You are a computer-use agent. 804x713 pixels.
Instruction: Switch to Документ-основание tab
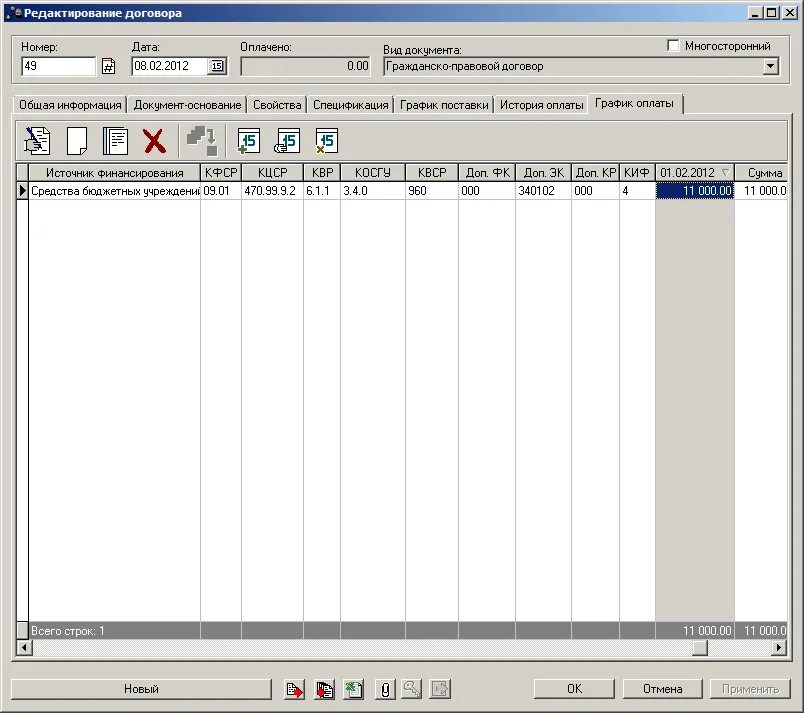(x=187, y=105)
